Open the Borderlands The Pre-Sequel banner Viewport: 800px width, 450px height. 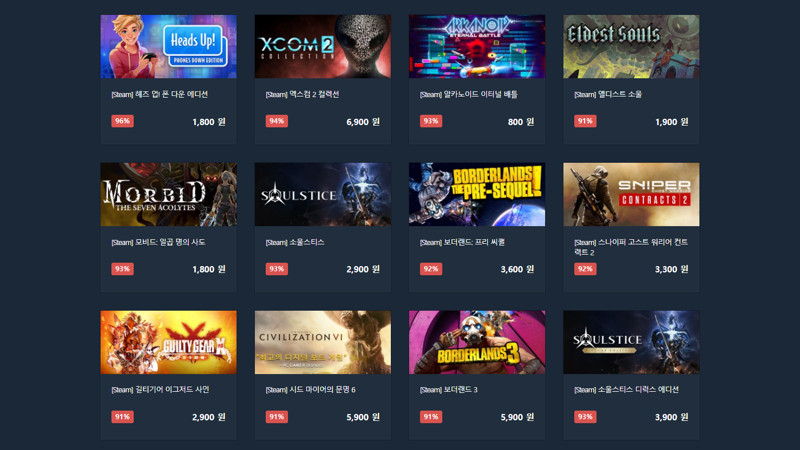pyautogui.click(x=477, y=194)
